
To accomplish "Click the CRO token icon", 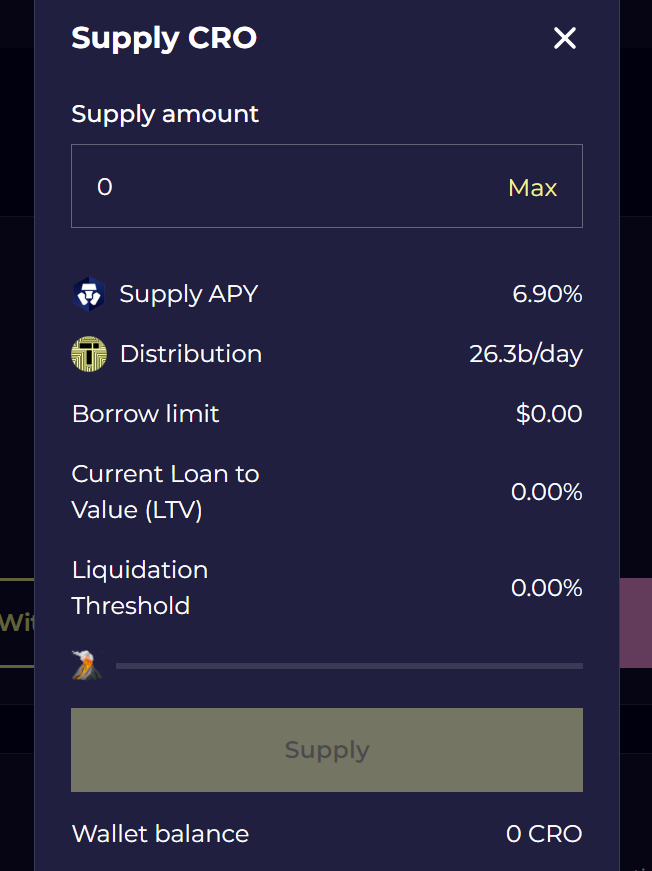I will pos(89,294).
